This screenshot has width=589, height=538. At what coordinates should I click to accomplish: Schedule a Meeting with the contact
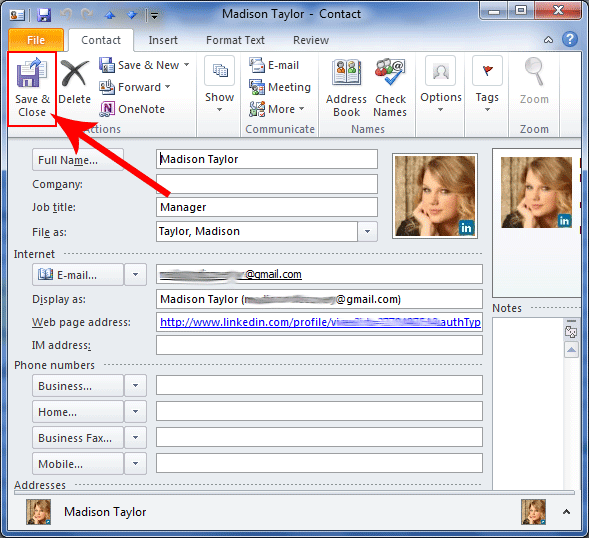pyautogui.click(x=280, y=87)
